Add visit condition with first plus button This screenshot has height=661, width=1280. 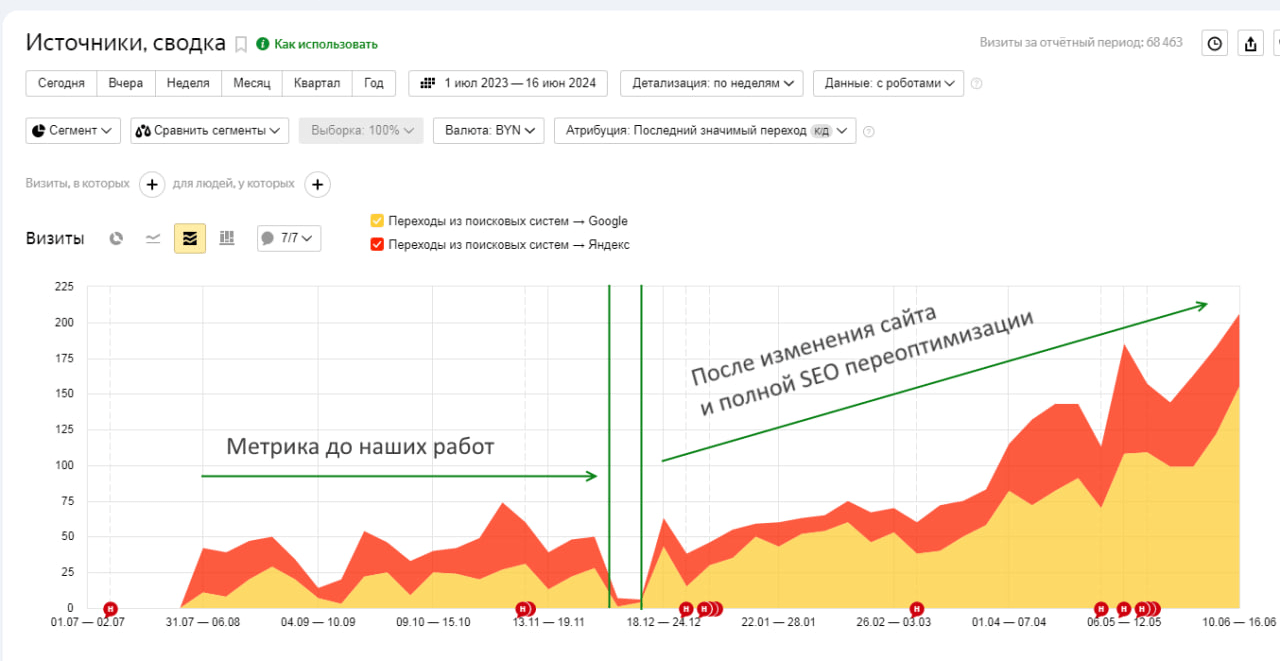[151, 184]
